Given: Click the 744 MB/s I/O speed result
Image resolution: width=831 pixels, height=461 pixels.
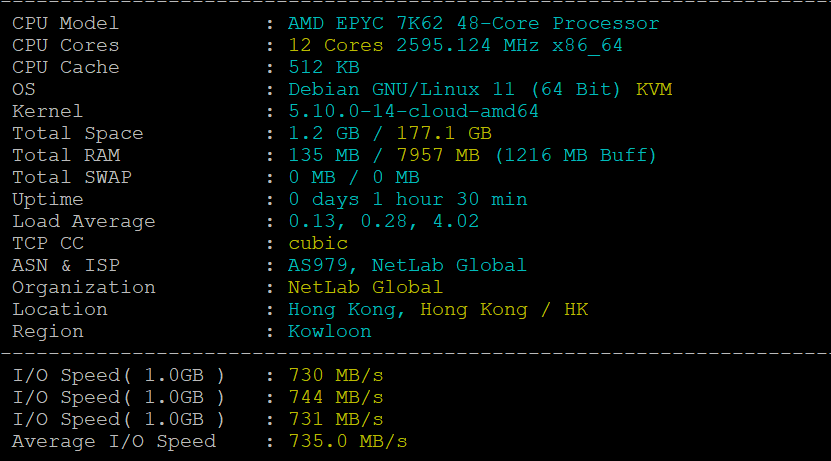Looking at the screenshot, I should tap(335, 397).
